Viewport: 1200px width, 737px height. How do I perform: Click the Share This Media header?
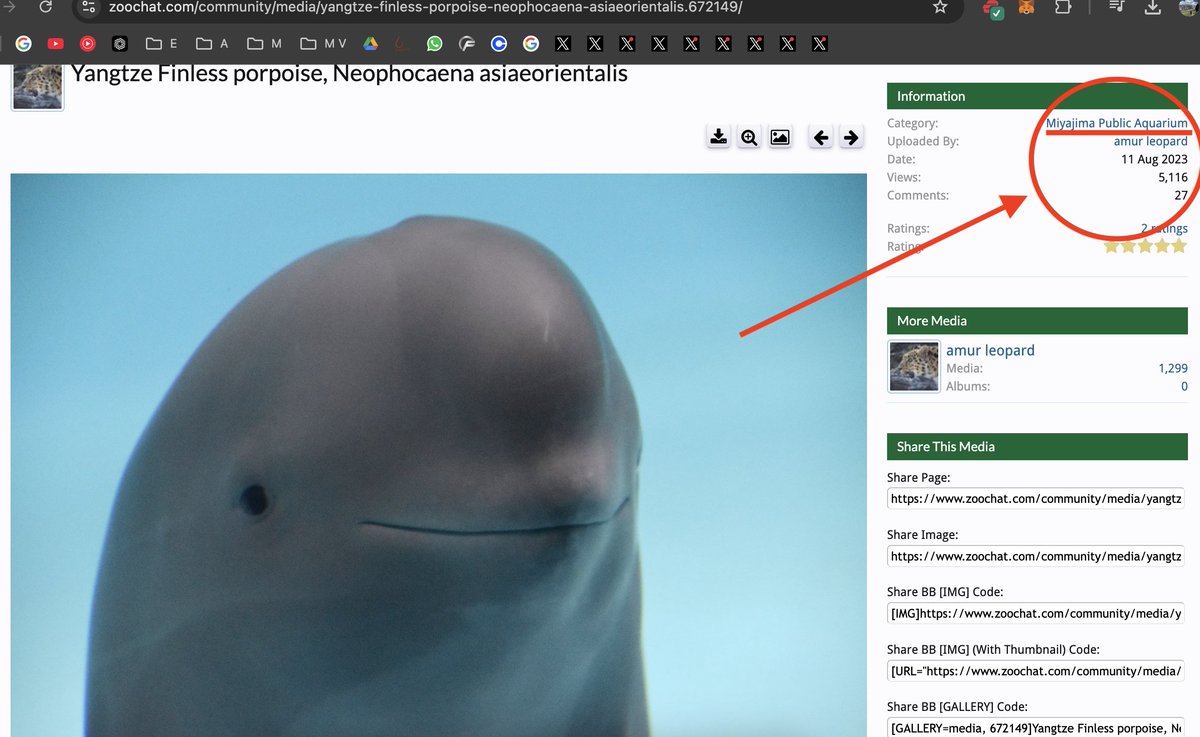pyautogui.click(x=1038, y=447)
